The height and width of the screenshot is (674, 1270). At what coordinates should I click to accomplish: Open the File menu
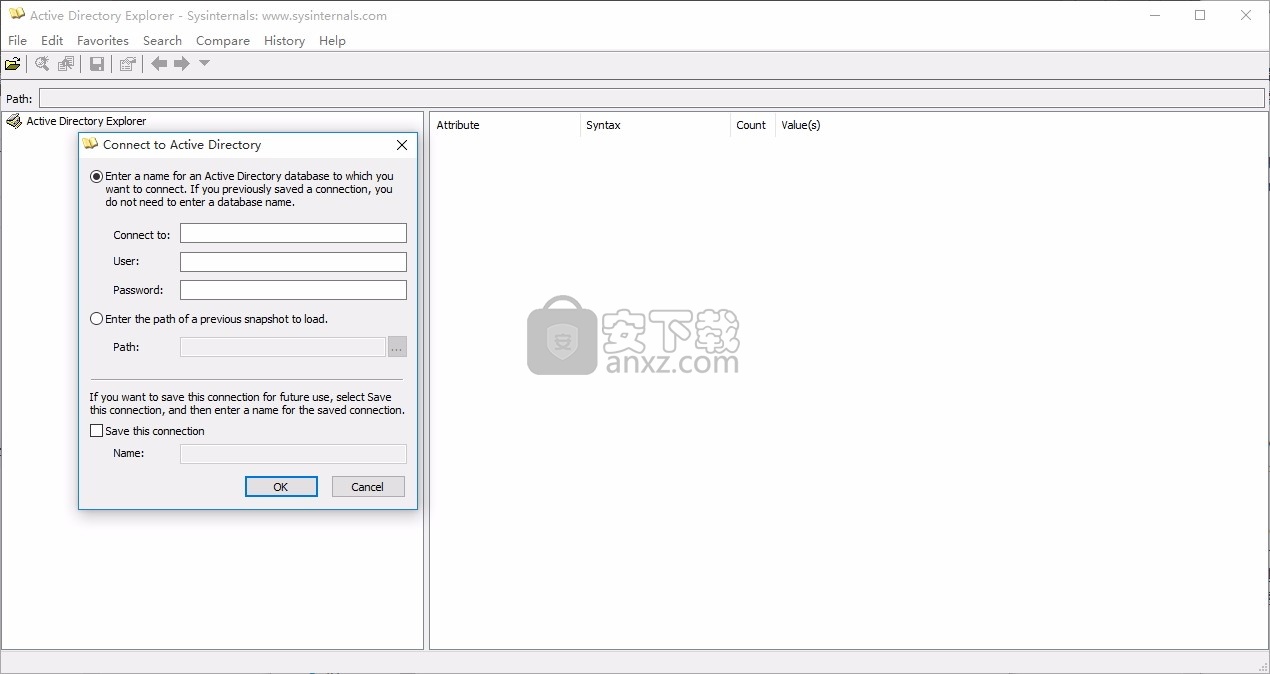pyautogui.click(x=17, y=41)
